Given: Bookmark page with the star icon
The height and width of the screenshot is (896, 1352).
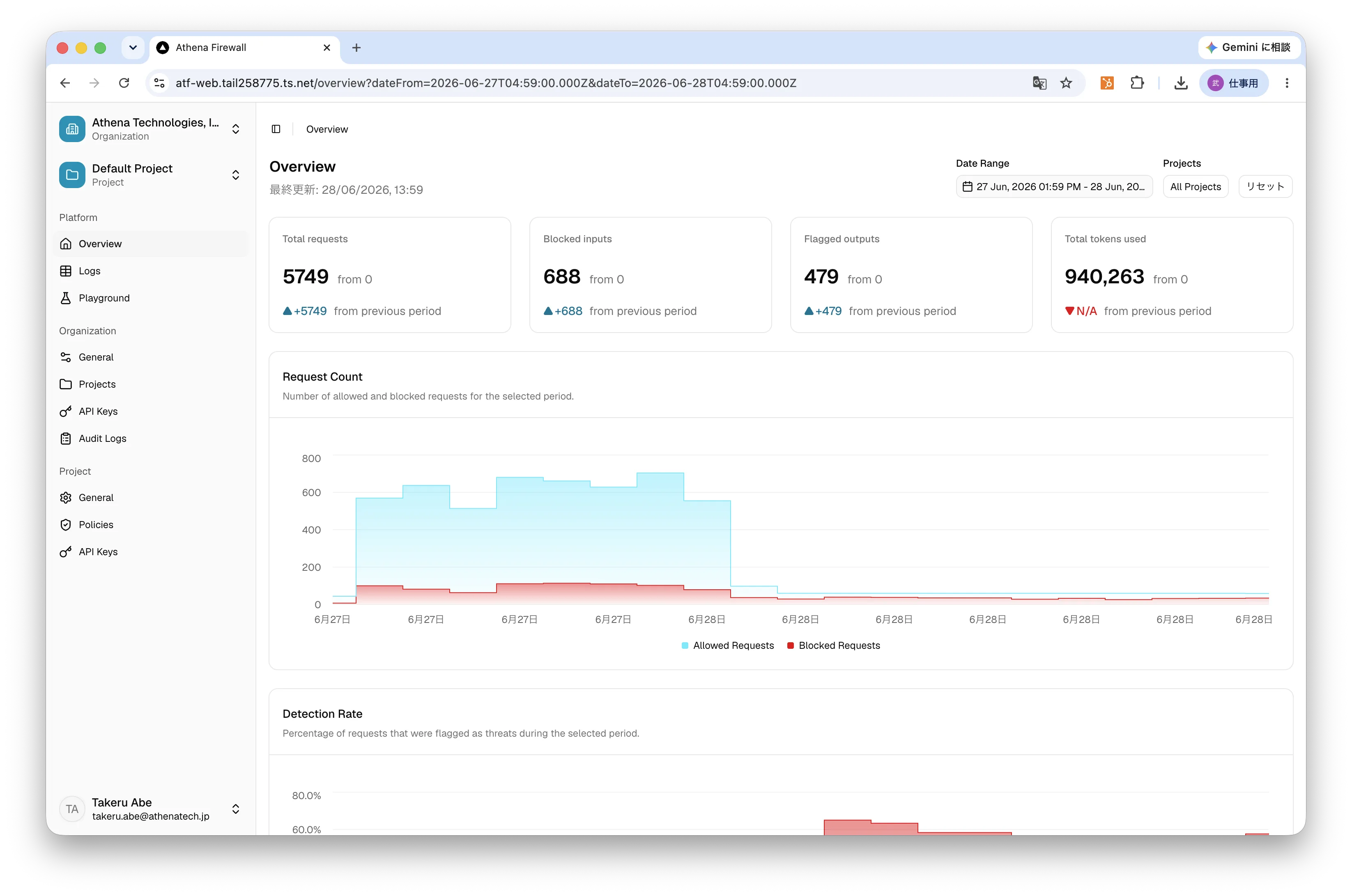Looking at the screenshot, I should click(1066, 83).
